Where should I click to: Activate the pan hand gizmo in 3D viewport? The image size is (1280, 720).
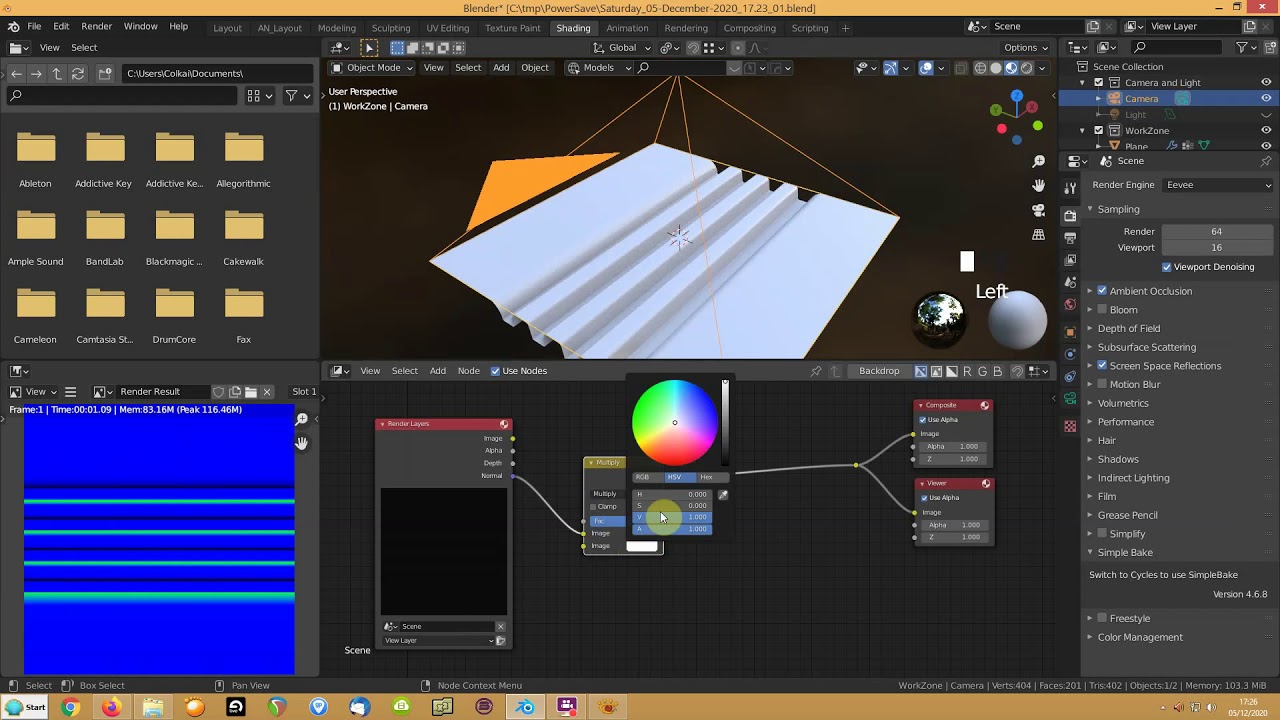[x=1039, y=186]
